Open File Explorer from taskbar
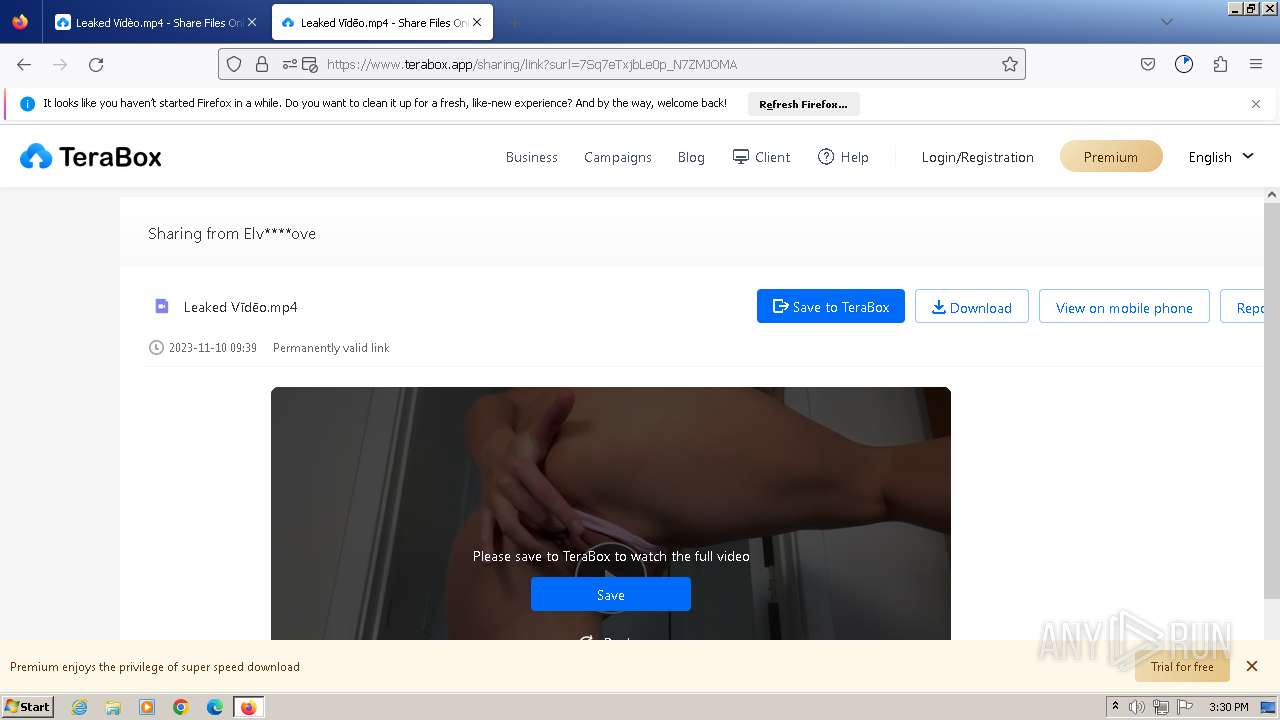This screenshot has height=720, width=1280. click(x=113, y=707)
